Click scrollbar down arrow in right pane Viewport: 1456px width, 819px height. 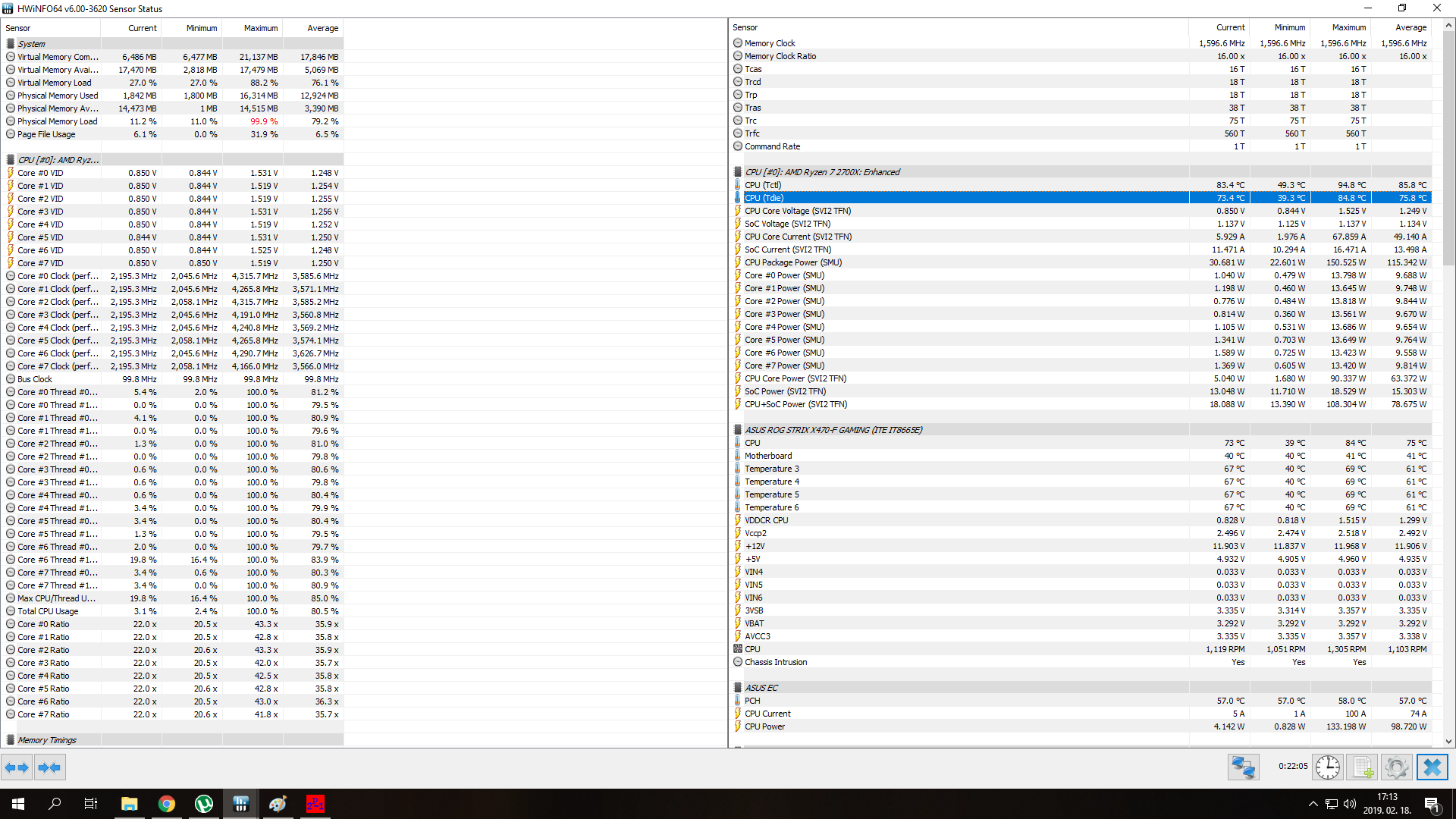(x=1448, y=742)
